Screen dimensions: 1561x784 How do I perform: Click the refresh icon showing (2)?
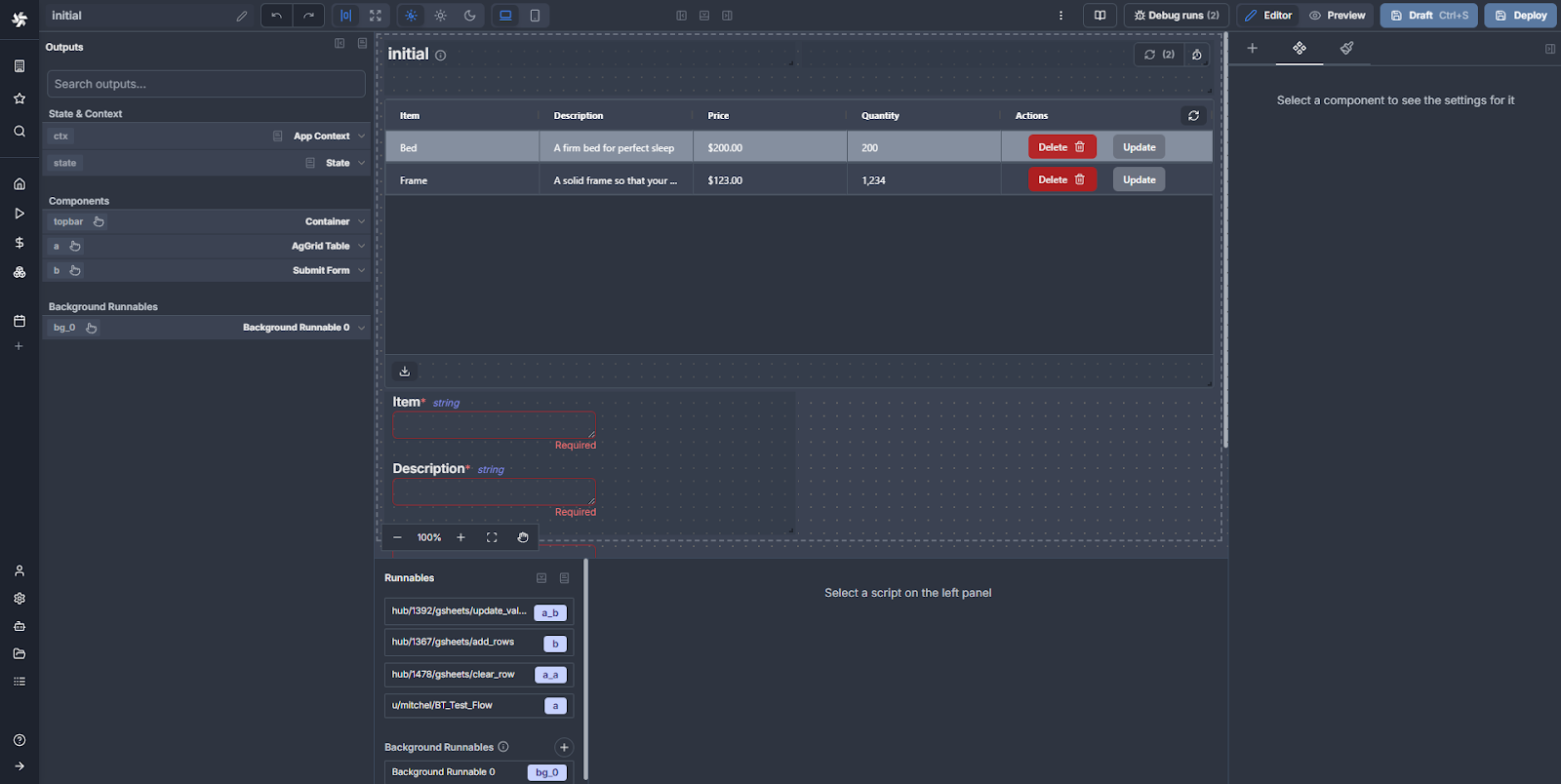click(1159, 55)
